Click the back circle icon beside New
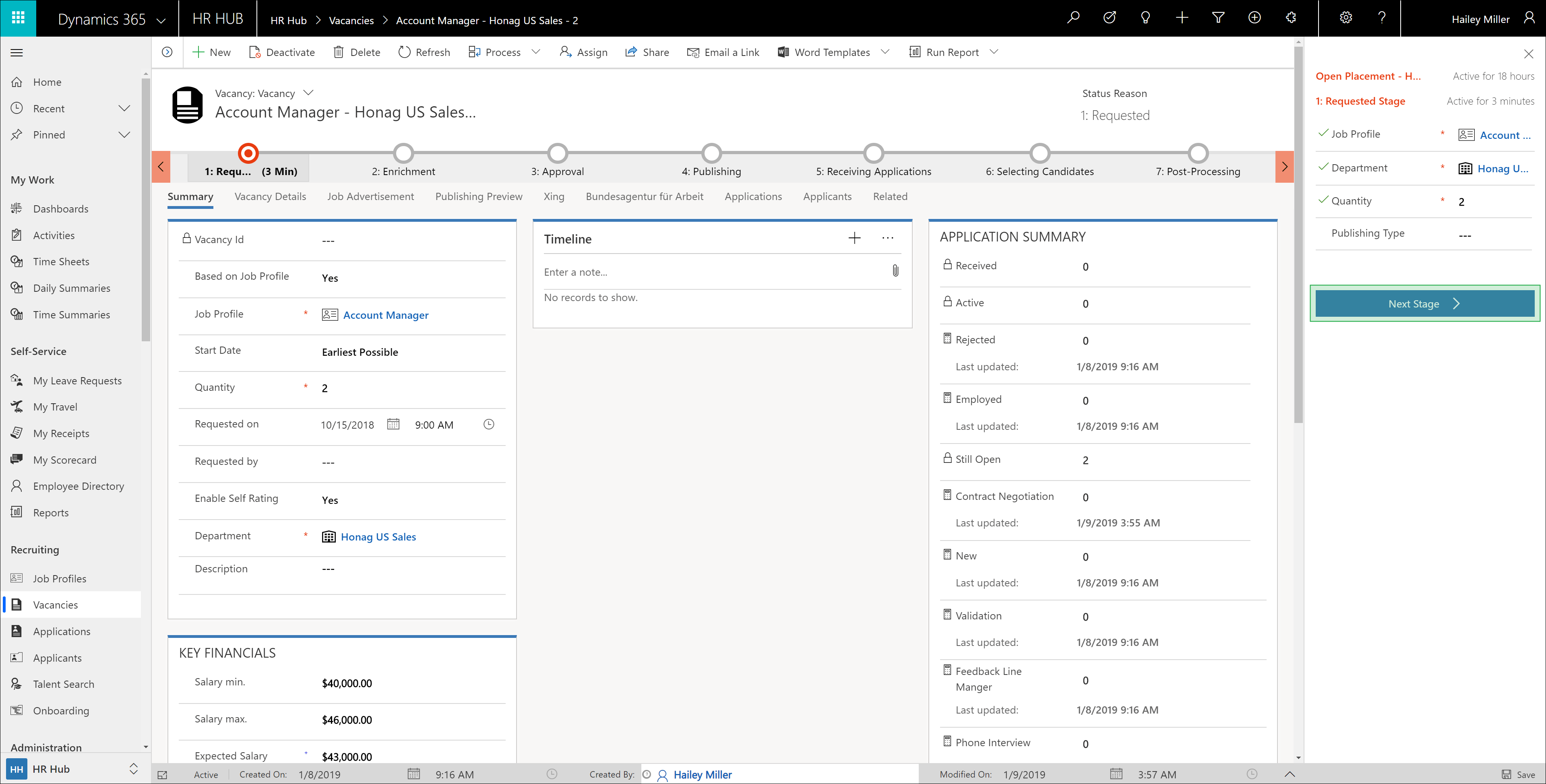 167,52
